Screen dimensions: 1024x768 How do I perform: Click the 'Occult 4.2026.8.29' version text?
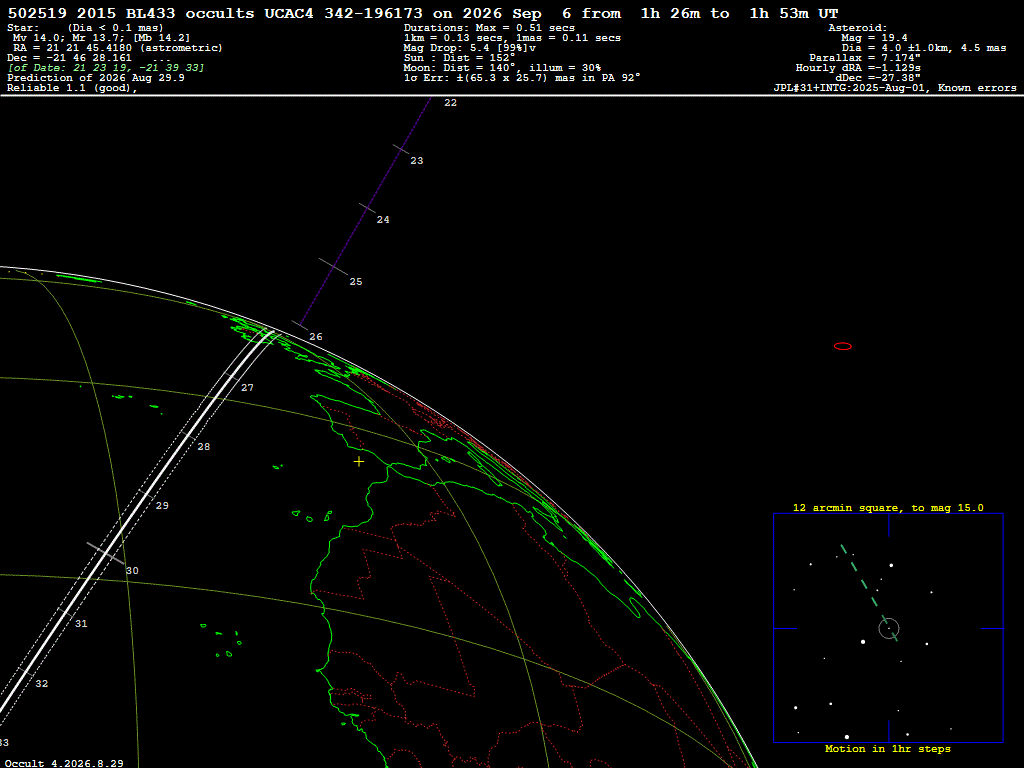[x=63, y=763]
